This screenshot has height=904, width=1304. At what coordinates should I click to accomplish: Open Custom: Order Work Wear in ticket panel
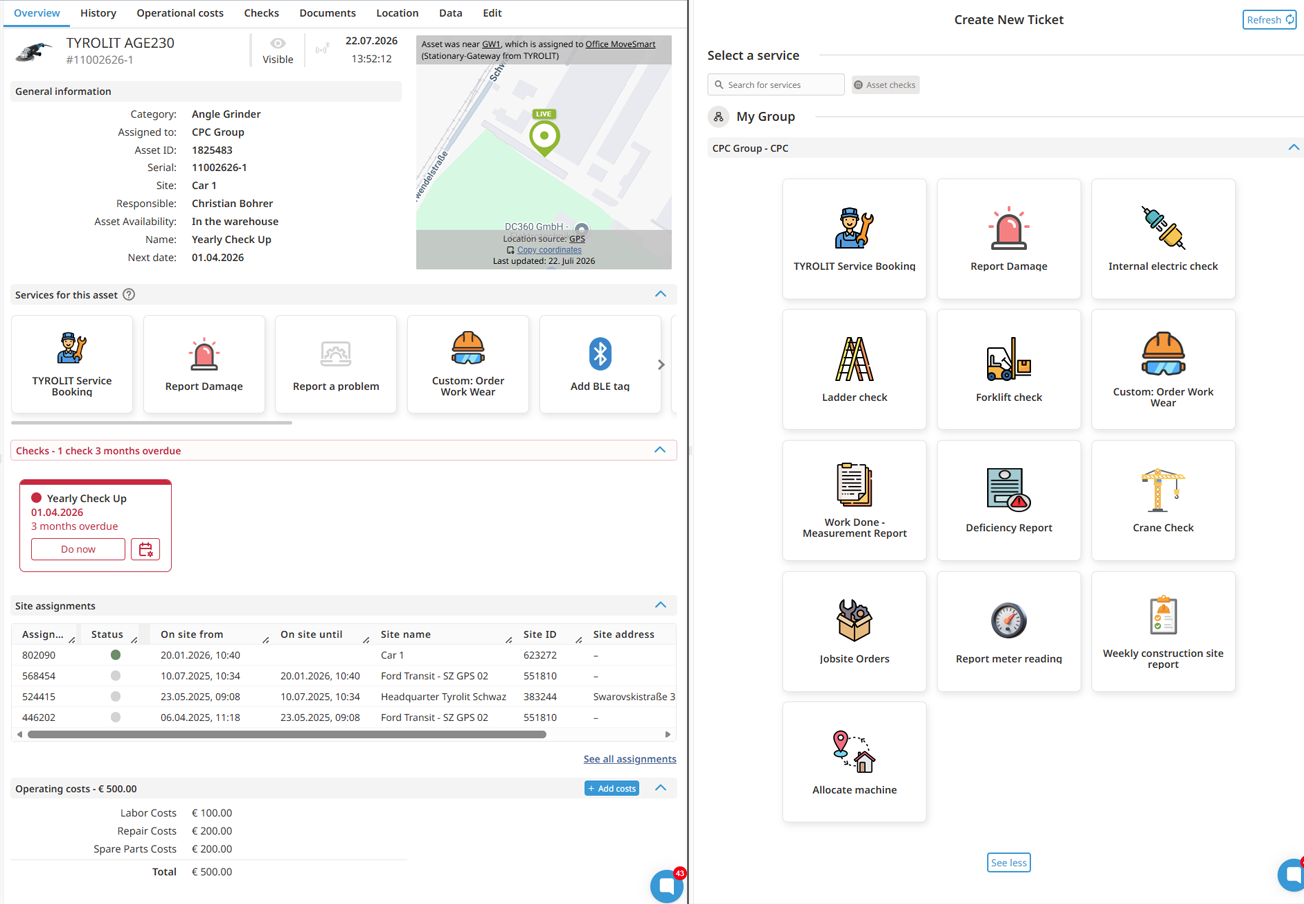[x=1163, y=370]
